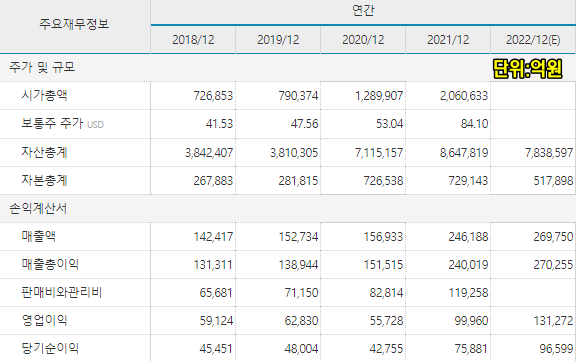576x361 pixels.
Task: Click the net income value 48,004
Action: (301, 349)
